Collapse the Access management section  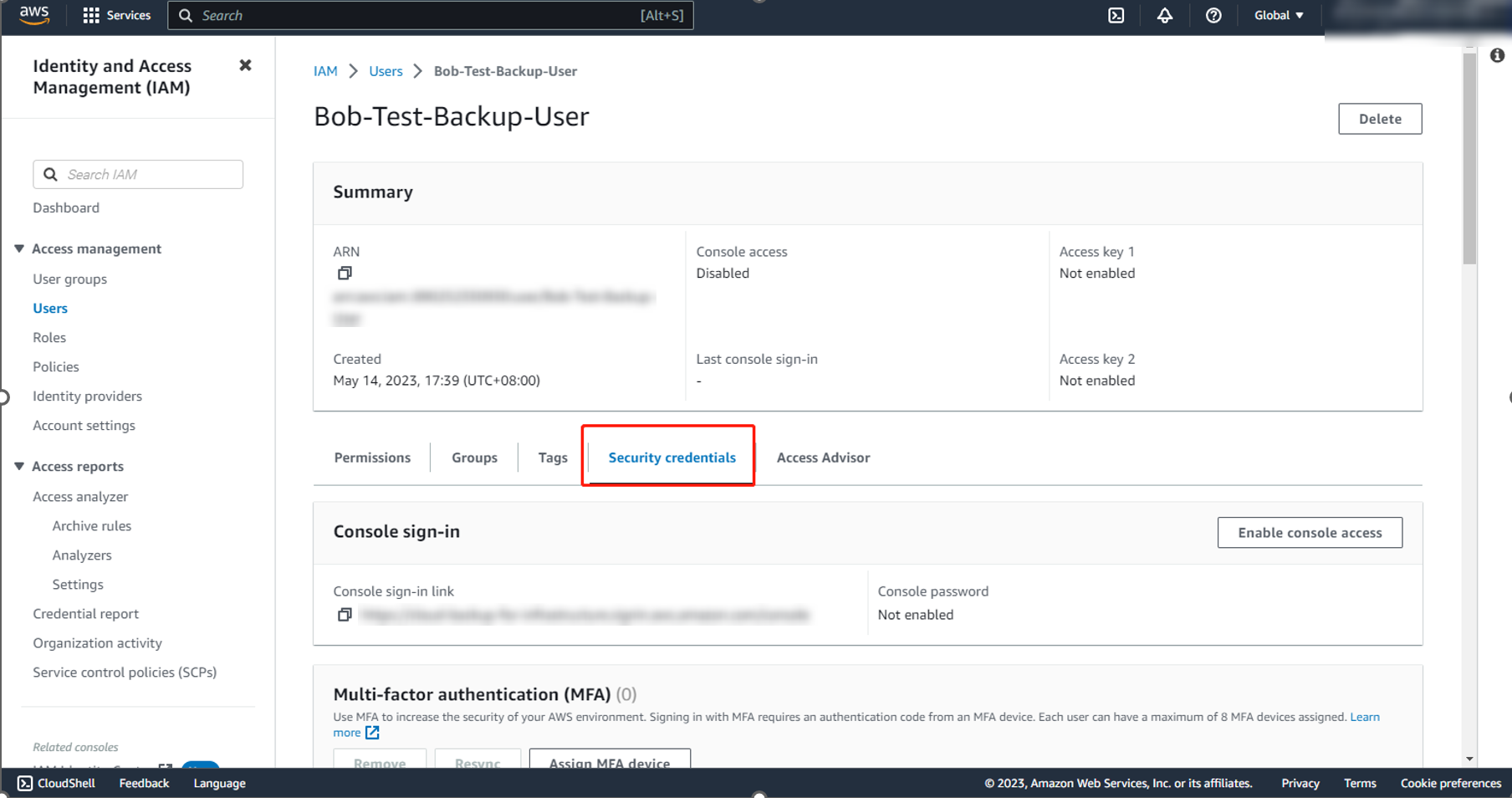pos(19,248)
